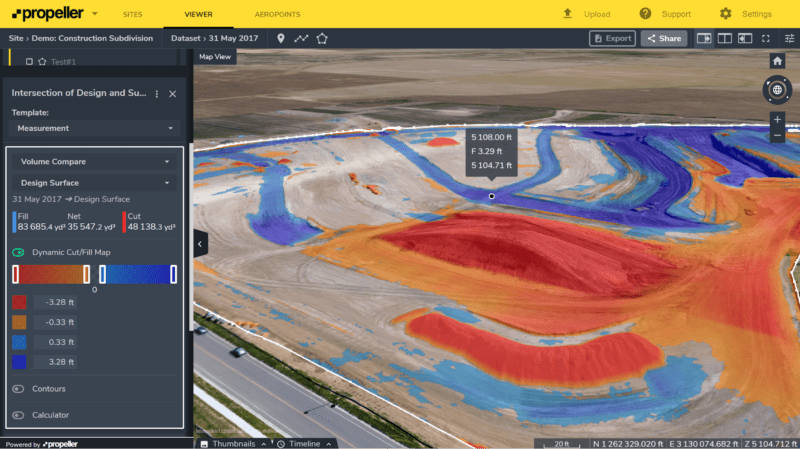Image resolution: width=800 pixels, height=449 pixels.
Task: Click the Map View label tab
Action: click(x=215, y=57)
